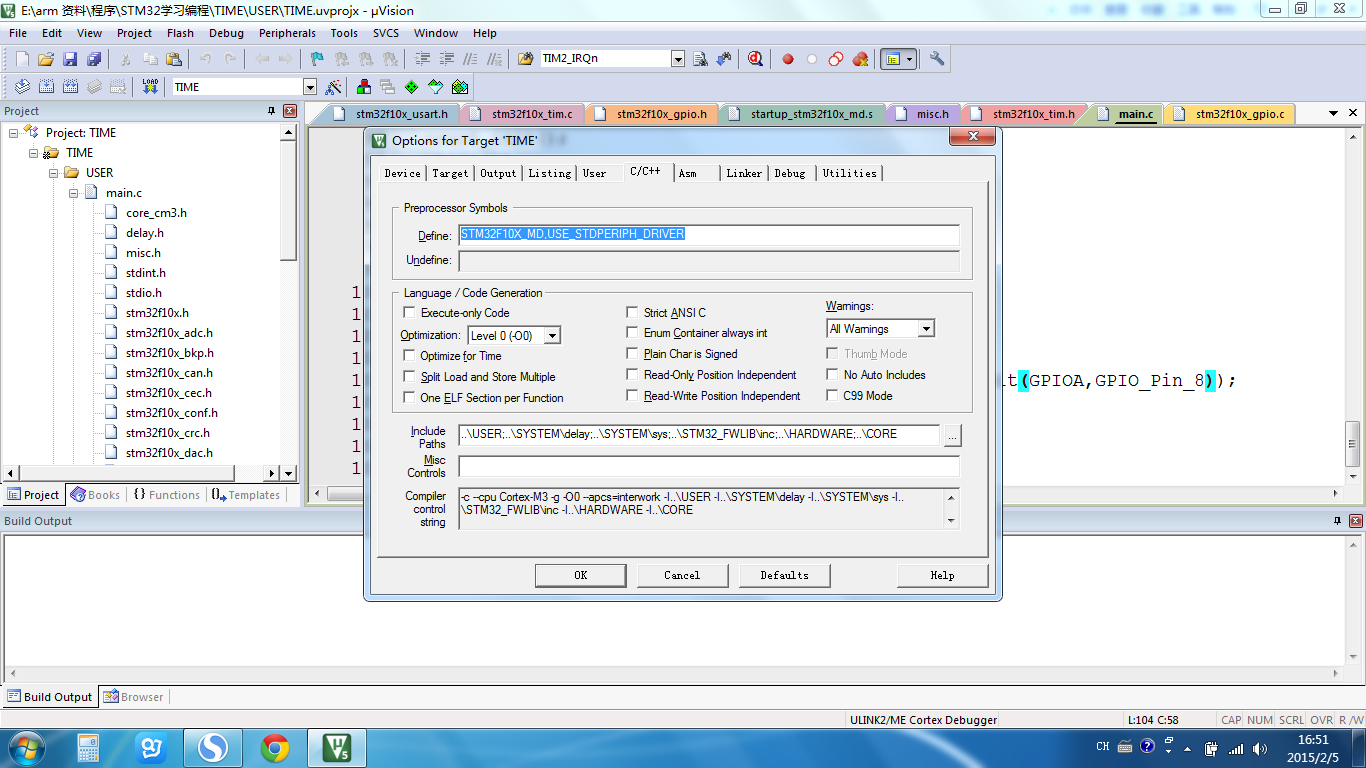This screenshot has width=1366, height=768.
Task: Click the Define preprocessor symbols field
Action: click(x=709, y=235)
